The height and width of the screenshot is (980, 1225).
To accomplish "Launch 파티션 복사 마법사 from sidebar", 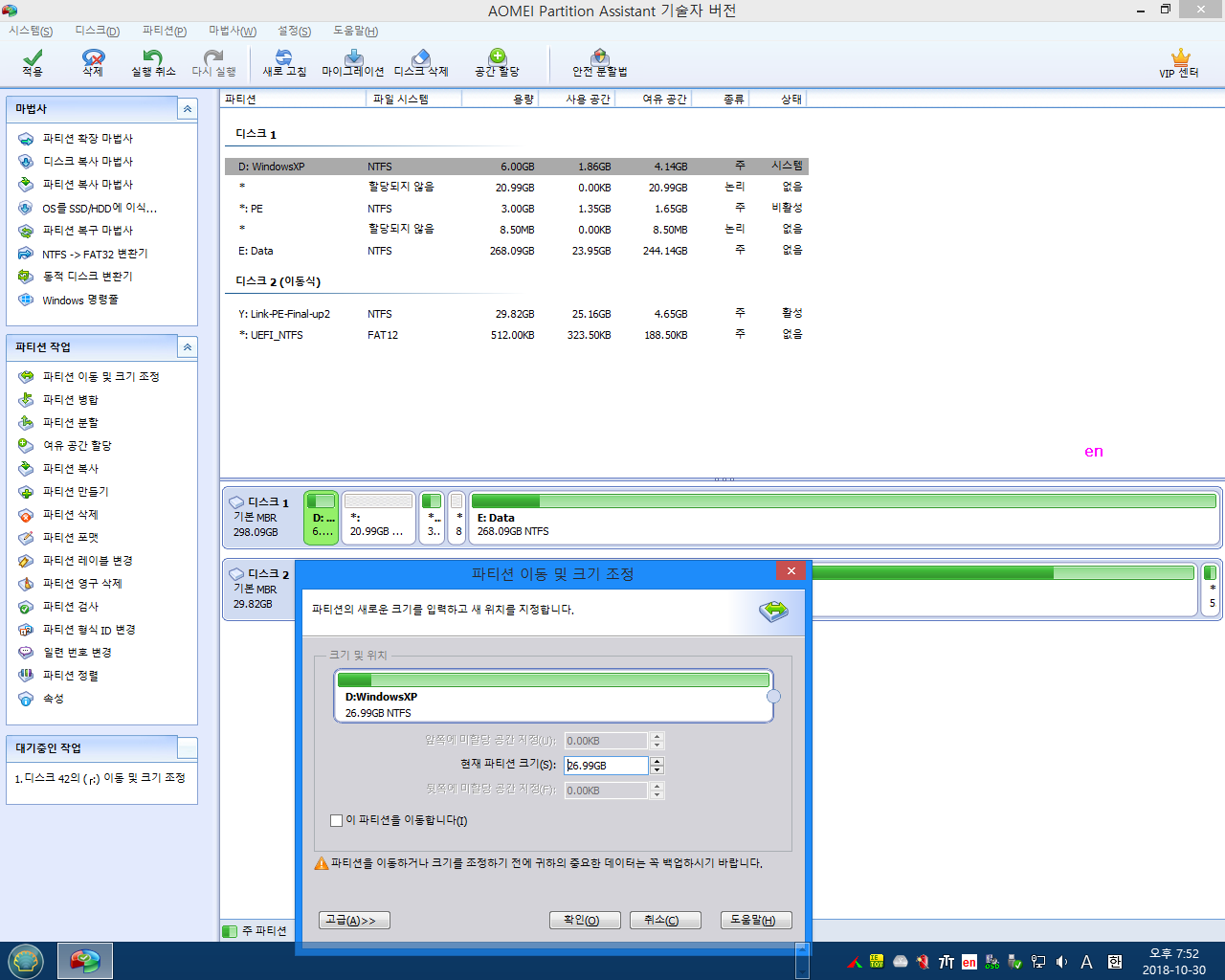I will click(x=87, y=185).
